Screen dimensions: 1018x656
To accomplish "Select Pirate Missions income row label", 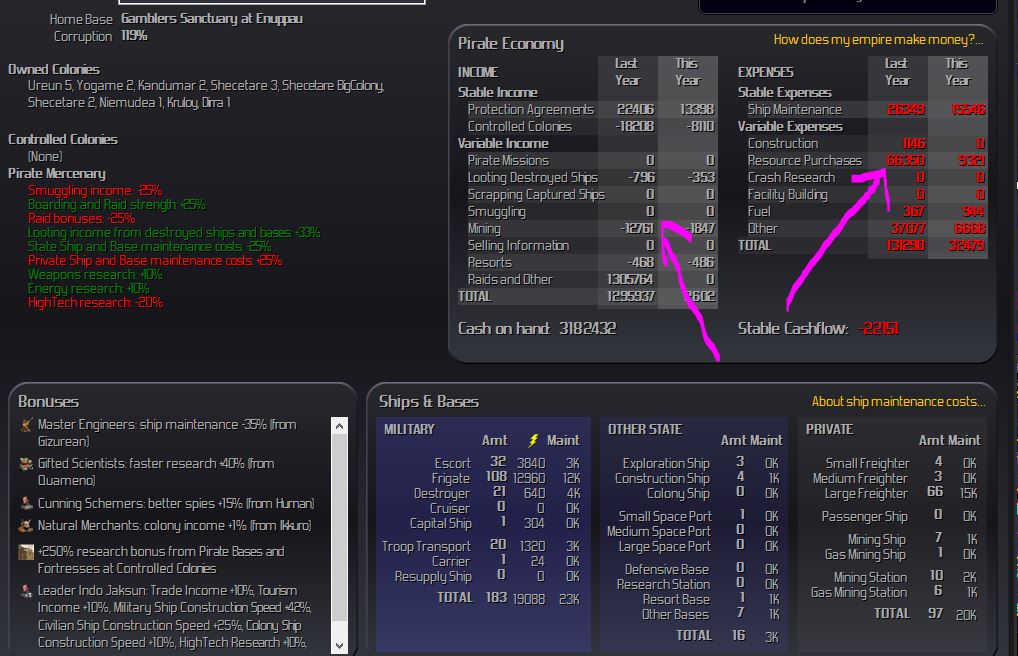I will tap(508, 160).
